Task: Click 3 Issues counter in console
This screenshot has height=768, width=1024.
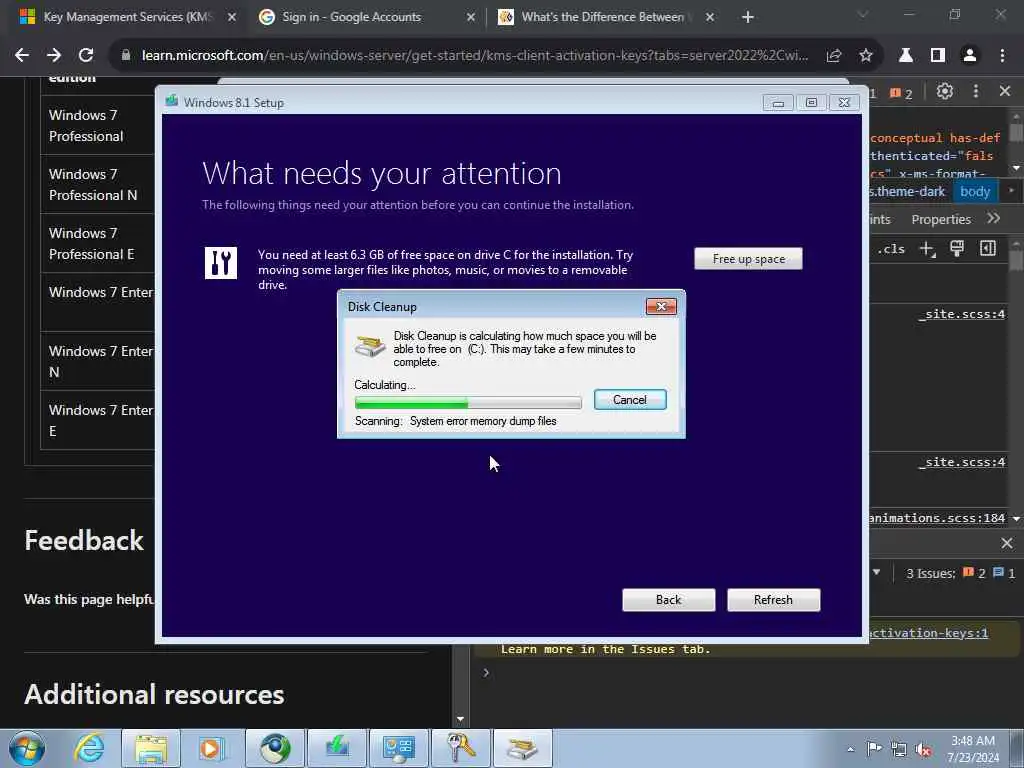Action: click(x=960, y=573)
